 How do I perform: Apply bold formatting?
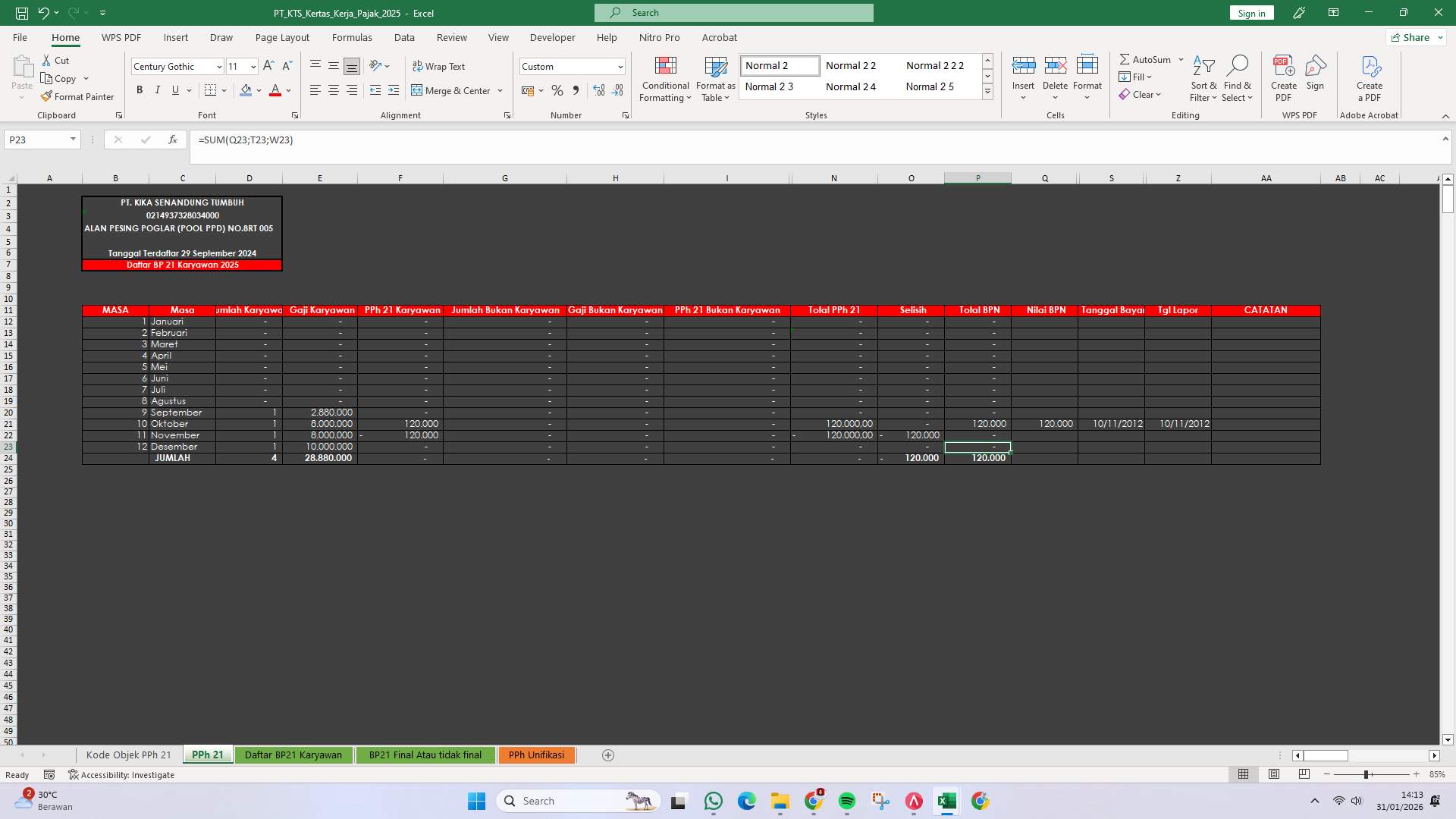click(x=140, y=90)
